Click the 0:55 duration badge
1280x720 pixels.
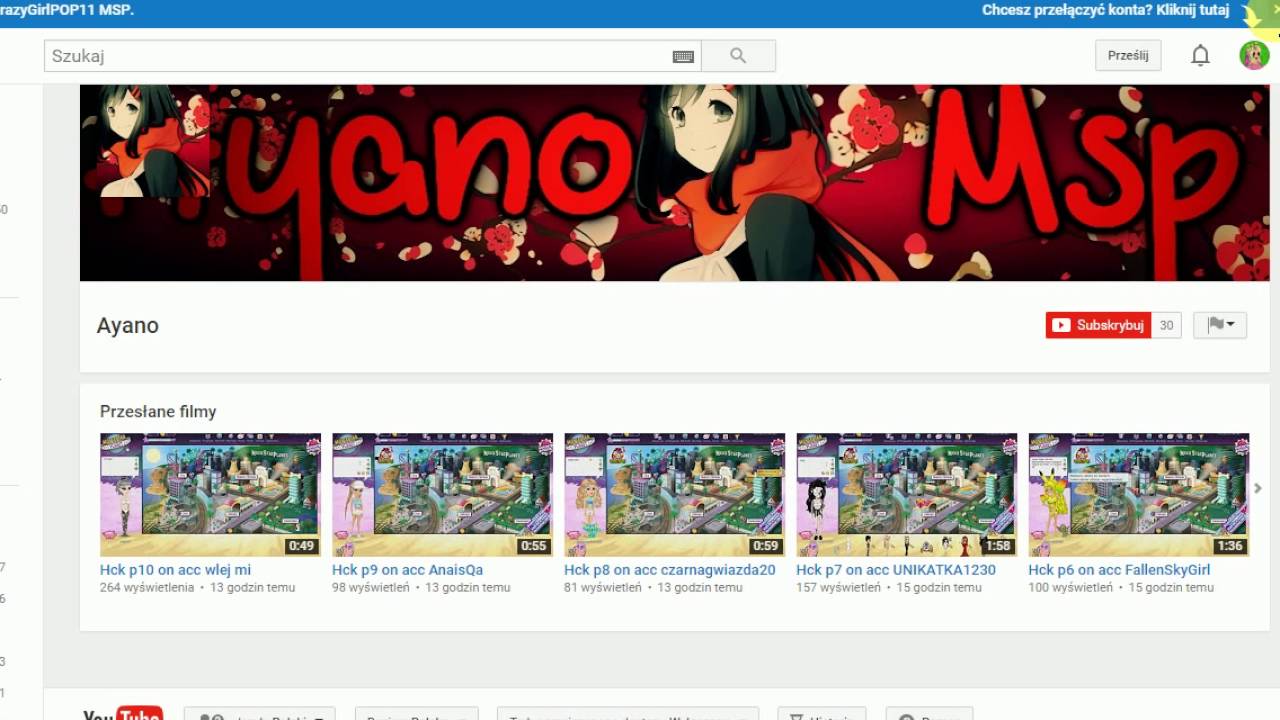tap(533, 546)
